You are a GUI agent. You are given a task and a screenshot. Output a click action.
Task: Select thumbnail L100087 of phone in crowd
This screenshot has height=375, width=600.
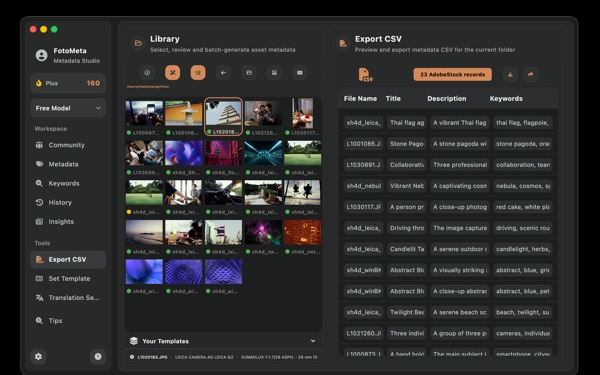pos(144,113)
